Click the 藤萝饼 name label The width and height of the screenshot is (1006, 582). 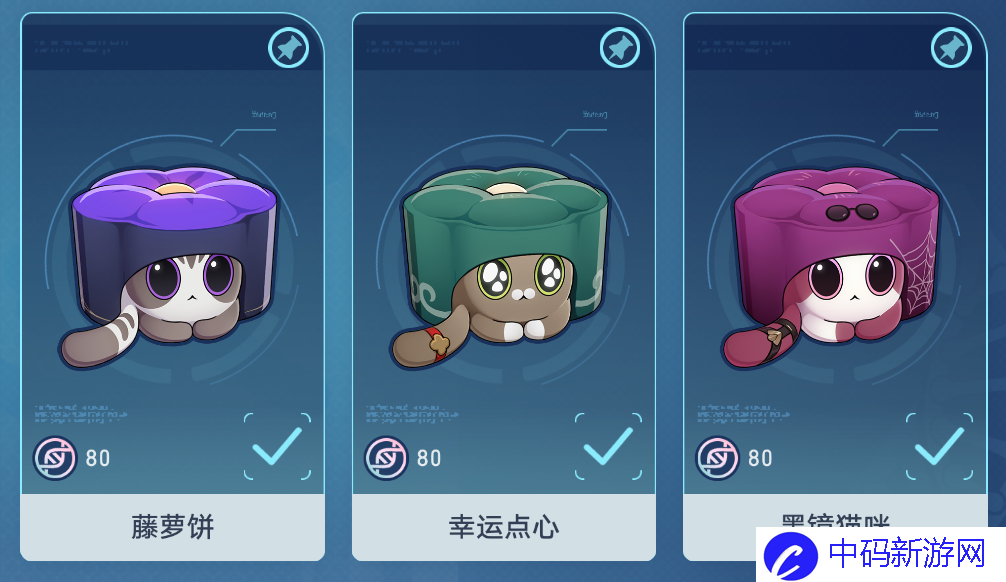(x=173, y=527)
